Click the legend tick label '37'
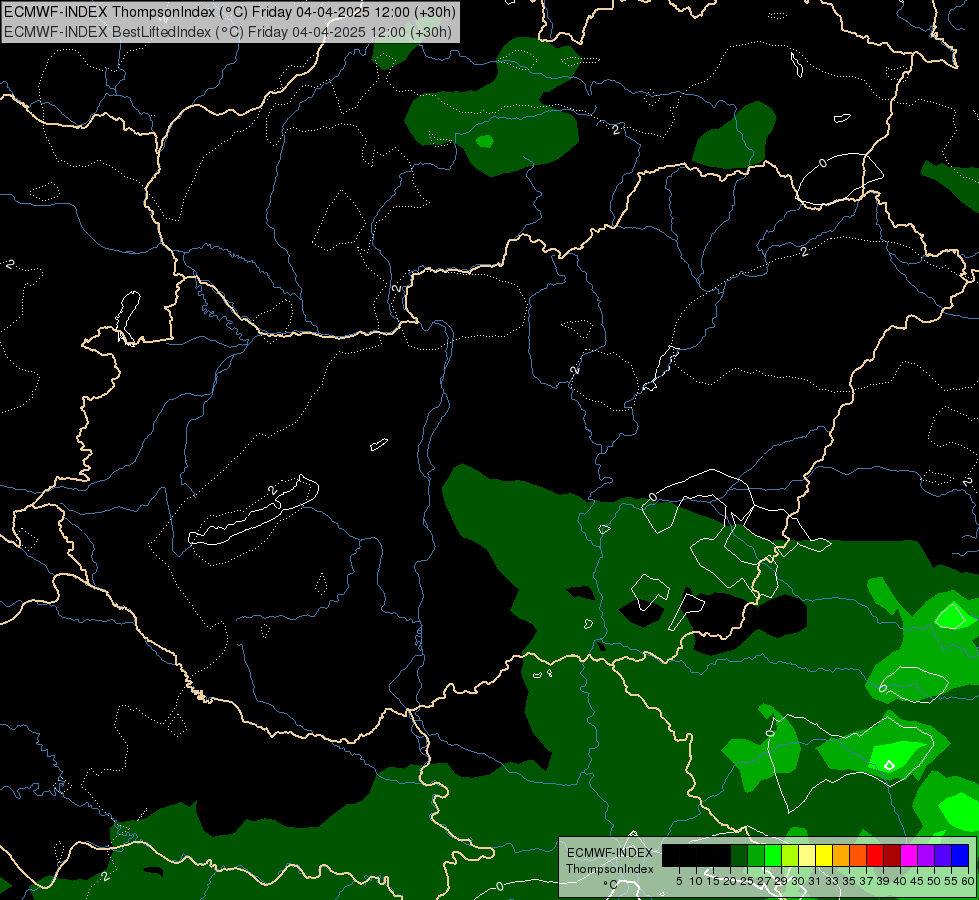 tap(866, 881)
